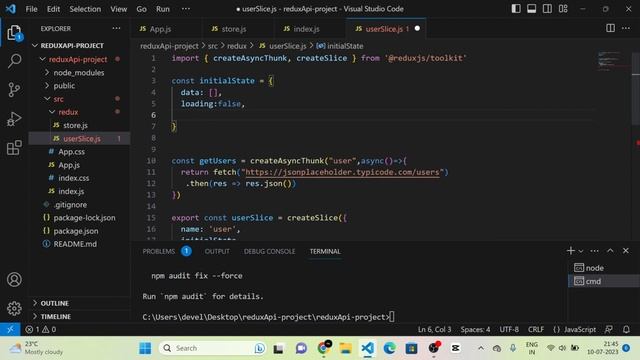This screenshot has width=640, height=360.
Task: Show errors and warnings in status bar
Action: click(40, 329)
